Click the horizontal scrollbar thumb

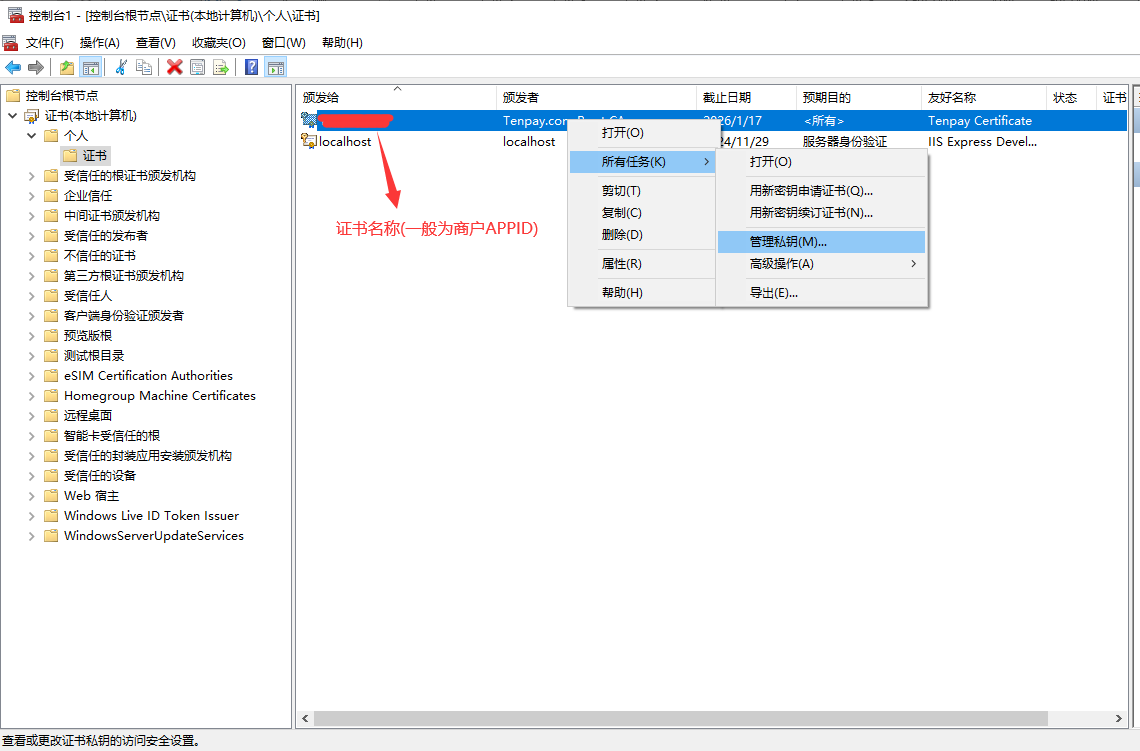[681, 718]
